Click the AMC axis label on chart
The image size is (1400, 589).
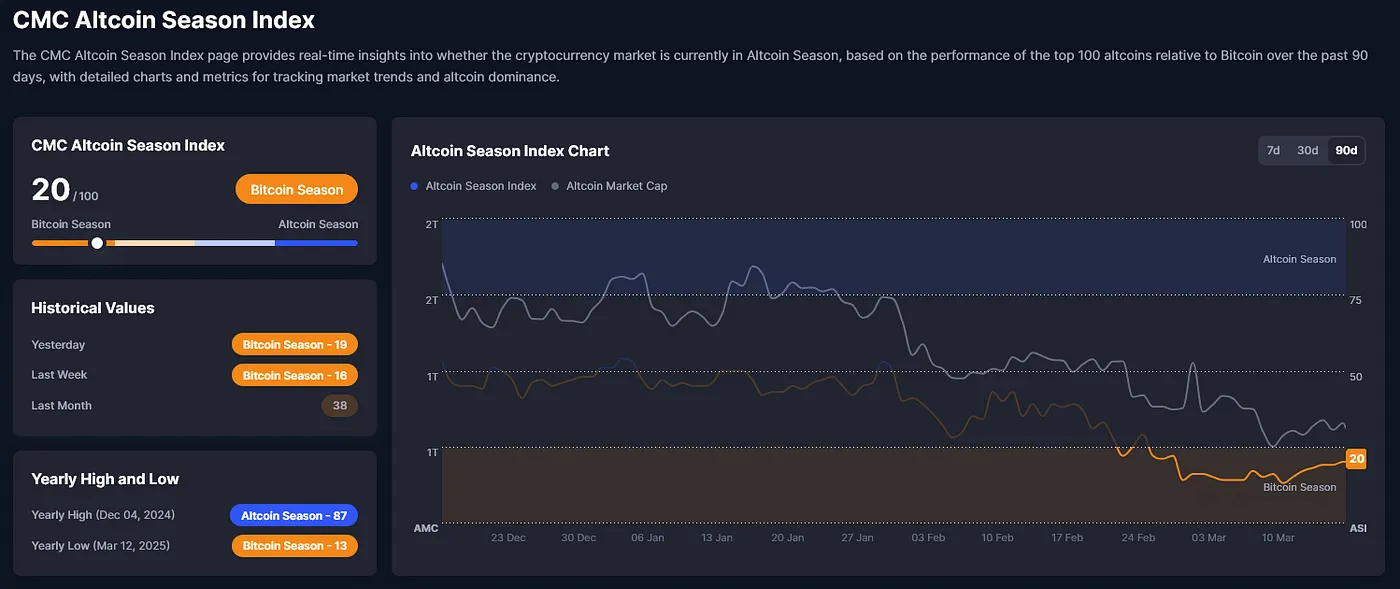[x=426, y=528]
